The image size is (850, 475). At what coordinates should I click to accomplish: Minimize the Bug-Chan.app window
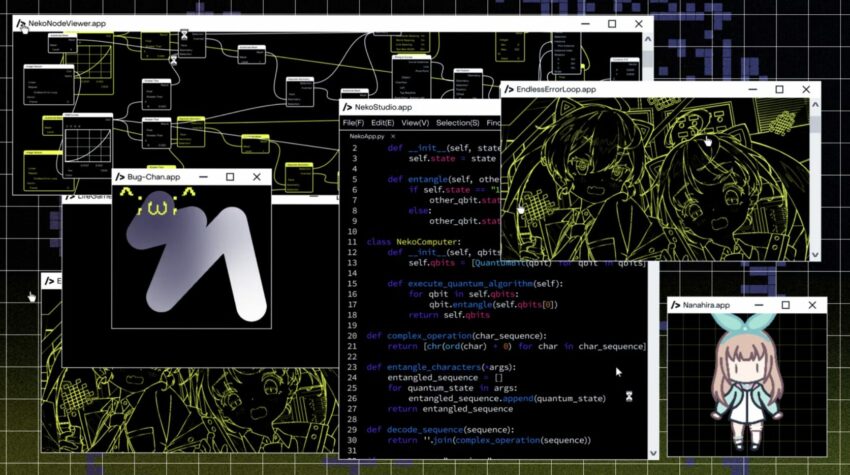coord(203,177)
